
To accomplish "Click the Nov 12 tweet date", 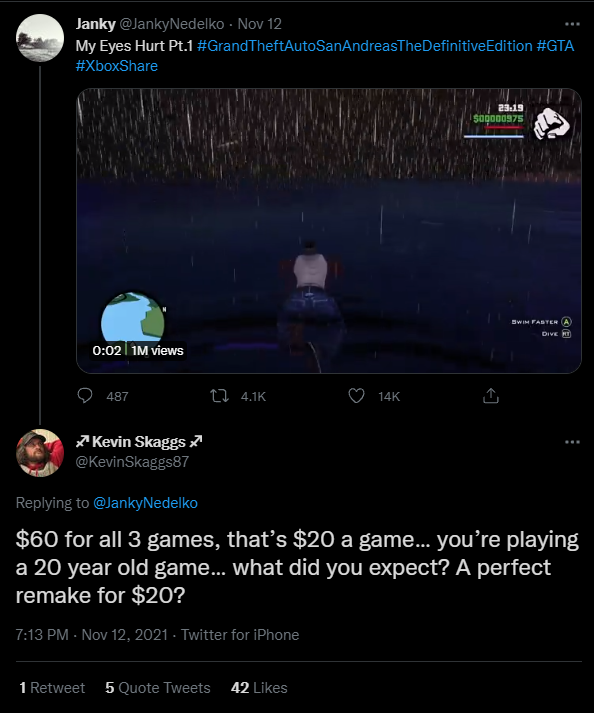I will pos(260,24).
